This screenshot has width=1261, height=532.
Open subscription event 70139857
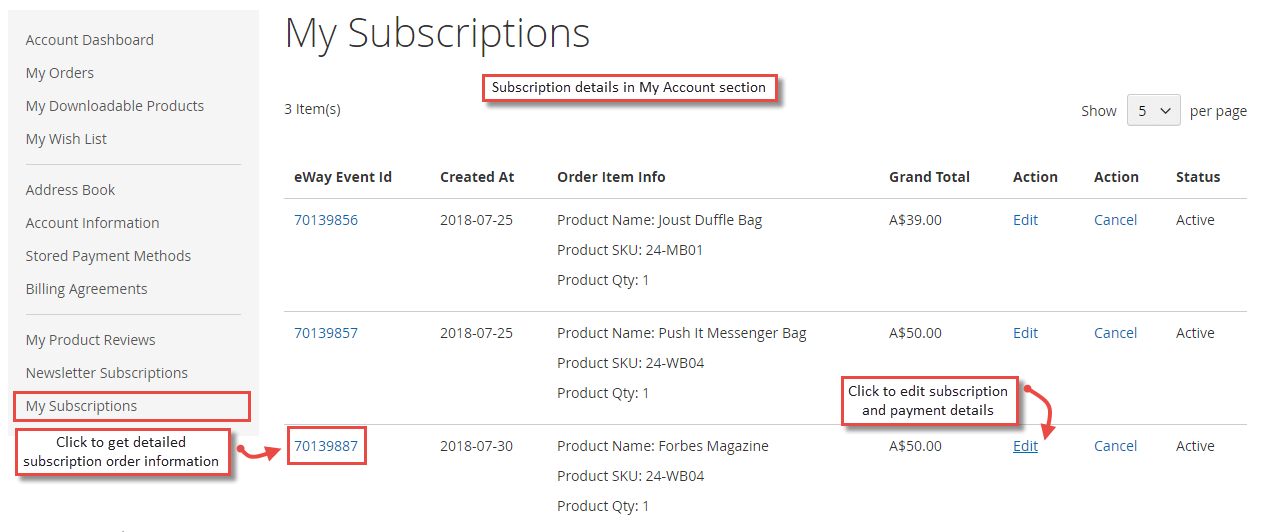326,333
